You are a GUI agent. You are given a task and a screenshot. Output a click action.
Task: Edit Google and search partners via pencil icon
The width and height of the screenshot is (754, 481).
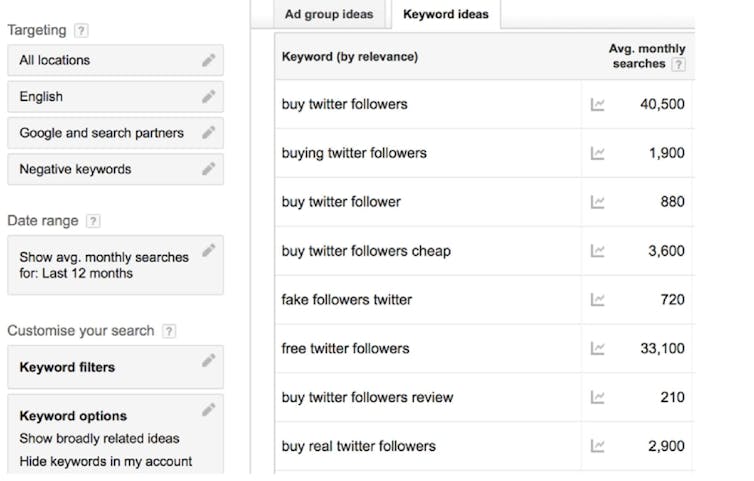pyautogui.click(x=208, y=133)
